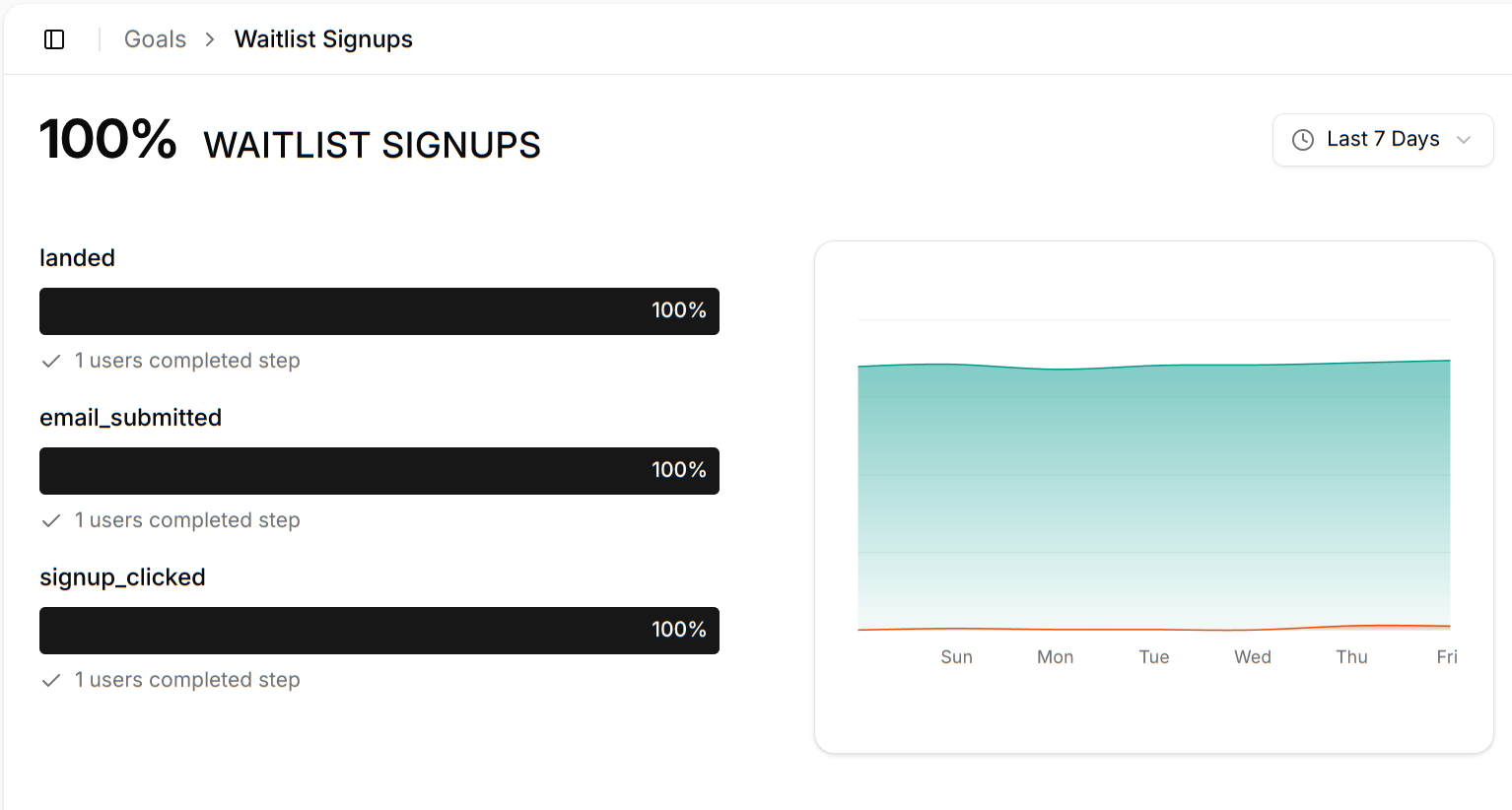Toggle the sidebar panel icon
The width and height of the screenshot is (1512, 810).
tap(54, 39)
